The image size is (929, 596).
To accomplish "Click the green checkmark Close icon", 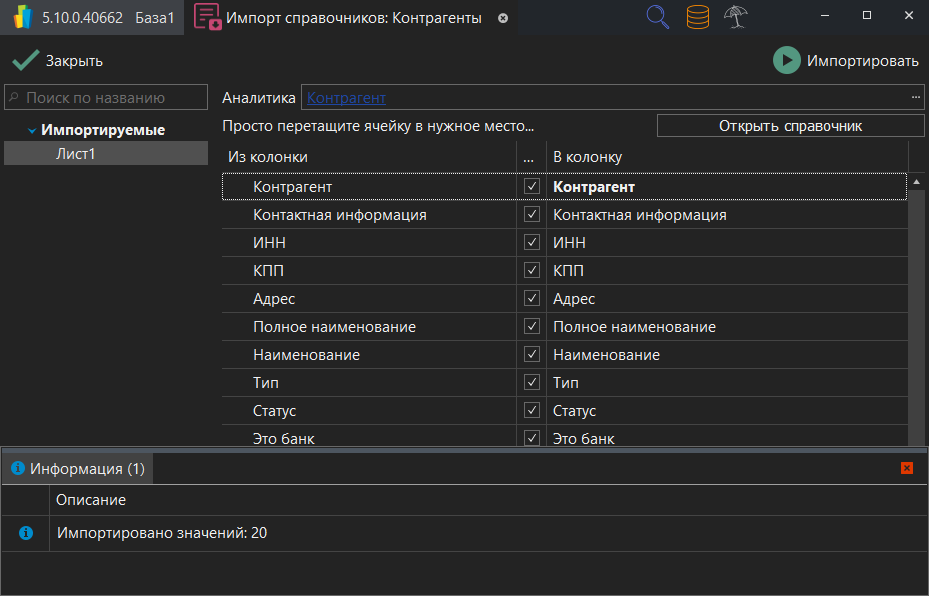I will pyautogui.click(x=25, y=61).
